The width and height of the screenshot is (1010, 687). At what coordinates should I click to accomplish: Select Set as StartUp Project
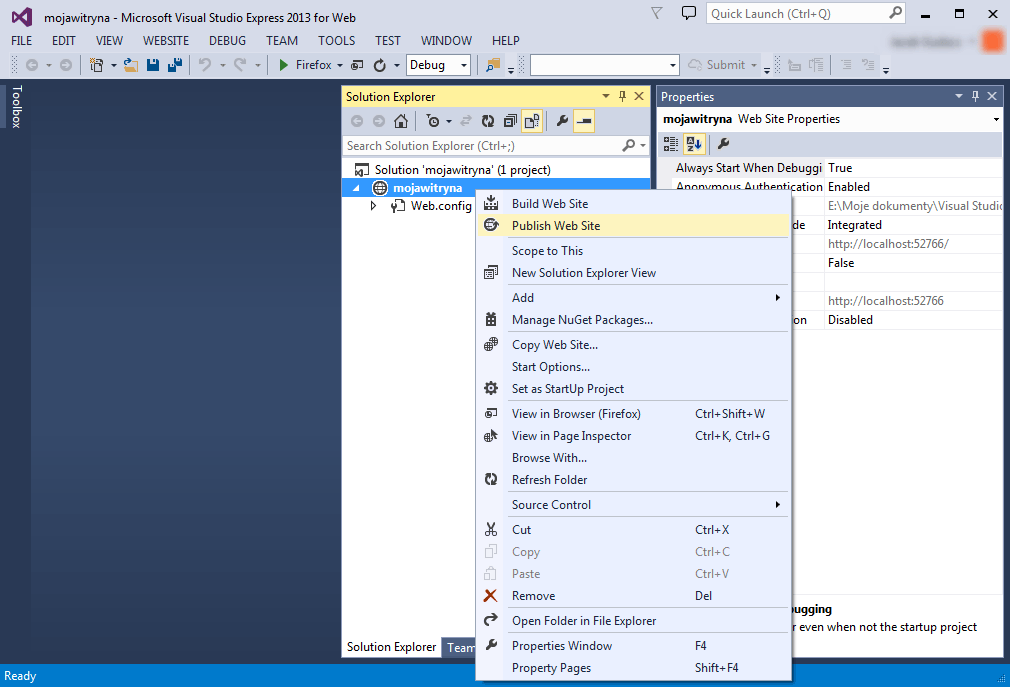(x=633, y=389)
